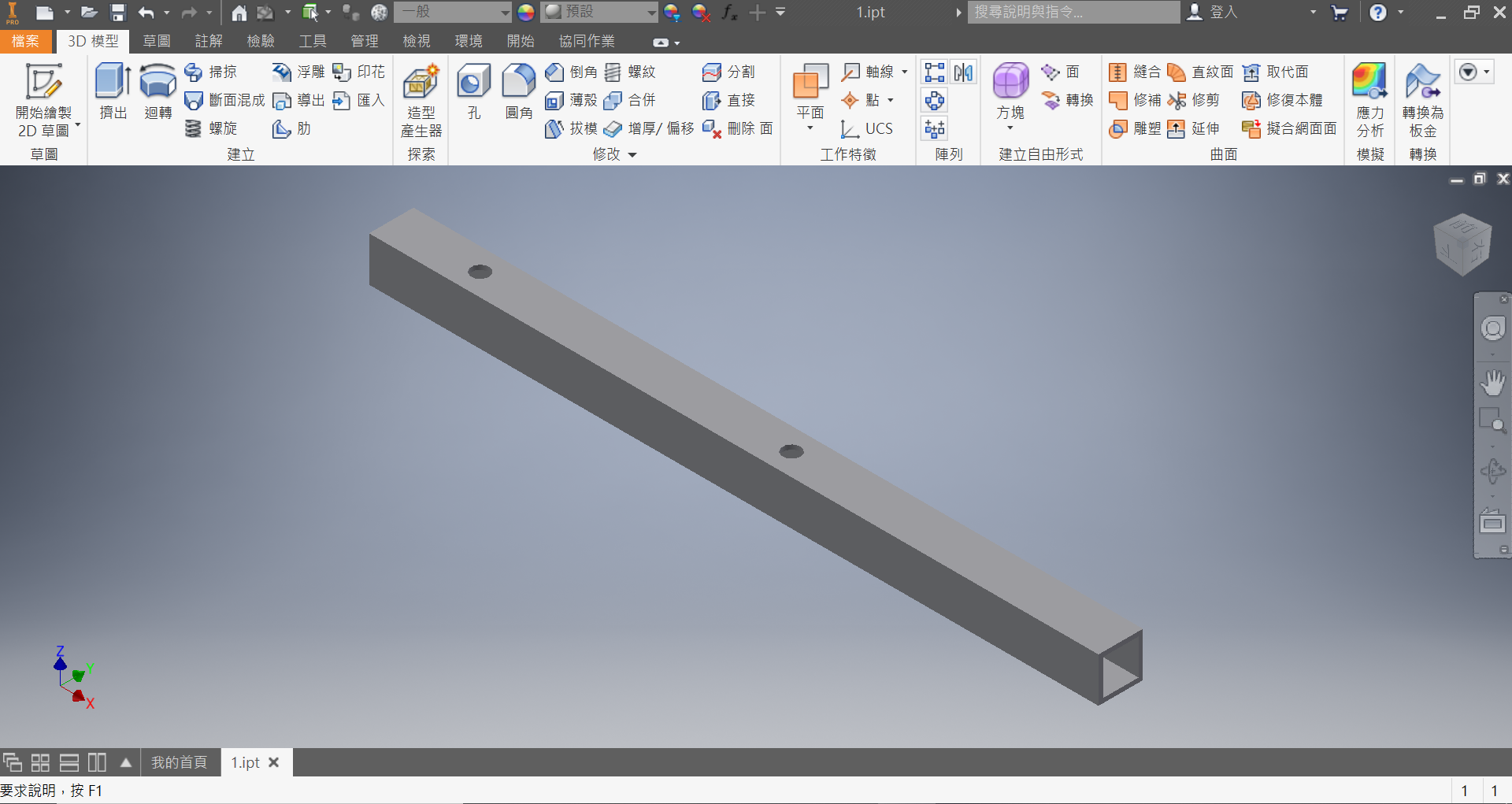This screenshot has height=804, width=1512.
Task: Switch to the 草圖 ribbon tab
Action: [157, 41]
